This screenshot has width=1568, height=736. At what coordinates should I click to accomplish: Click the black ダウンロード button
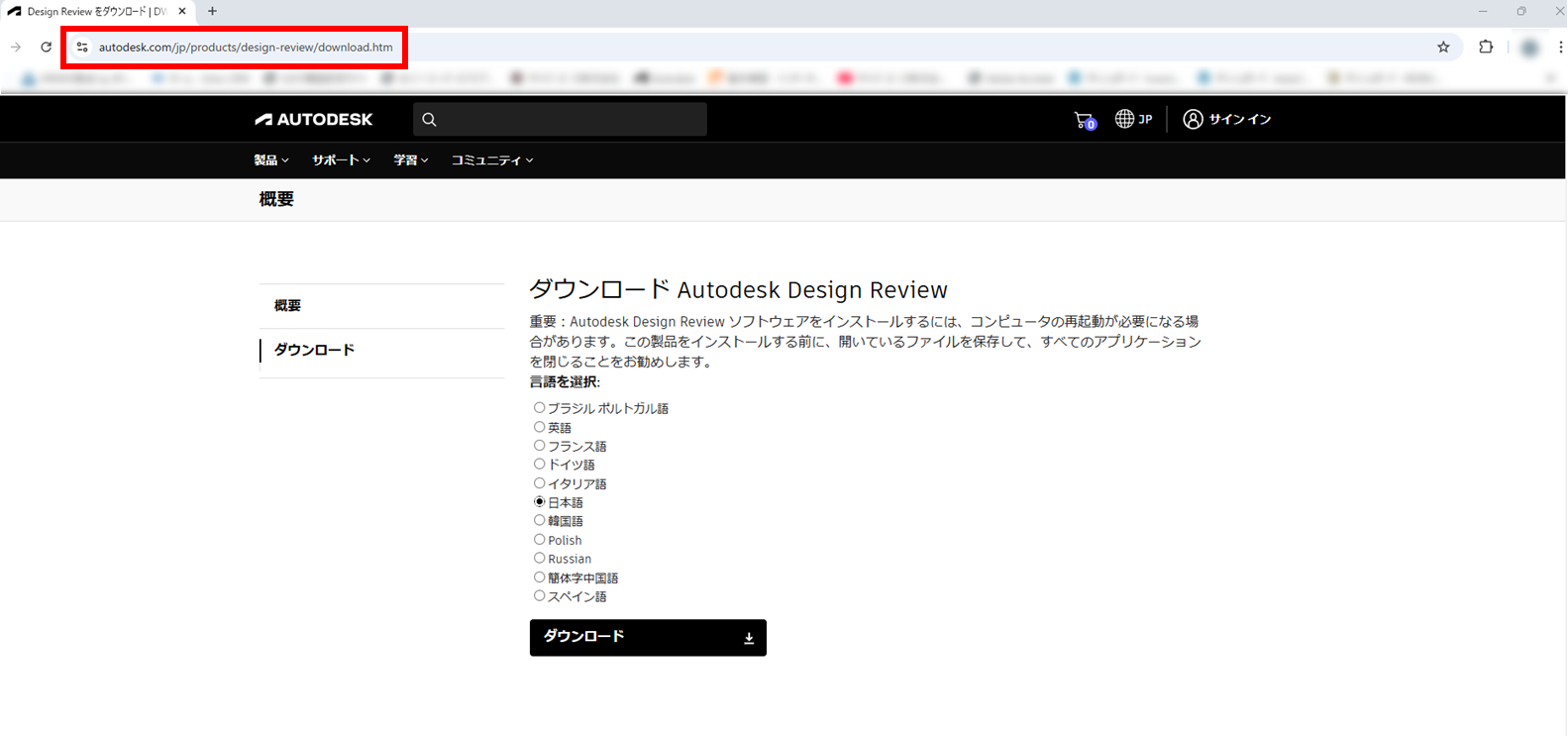coord(648,637)
